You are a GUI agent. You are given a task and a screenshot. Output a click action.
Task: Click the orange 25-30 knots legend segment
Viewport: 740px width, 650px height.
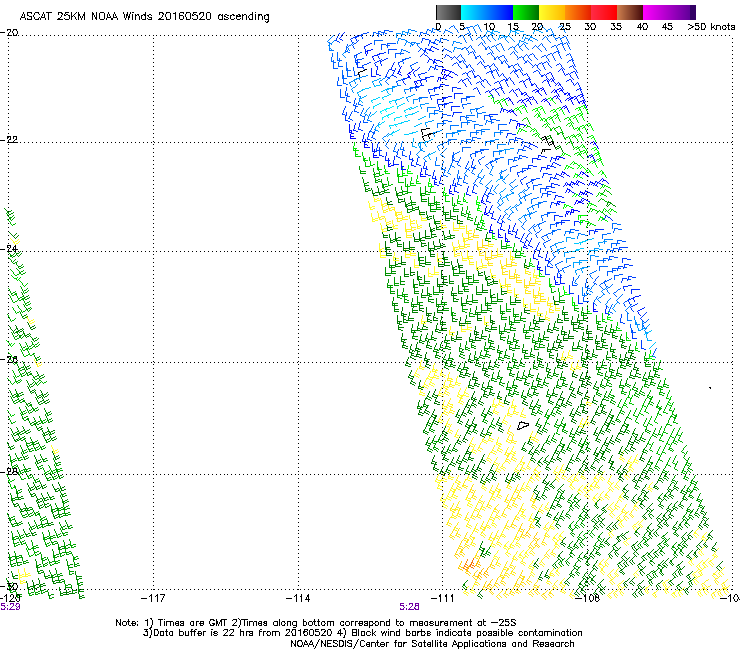578,12
